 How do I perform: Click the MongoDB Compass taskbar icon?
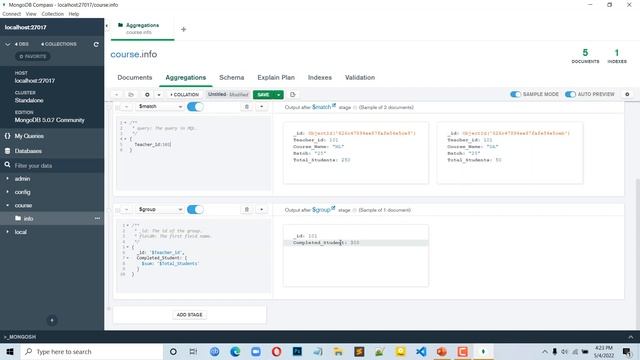point(483,351)
